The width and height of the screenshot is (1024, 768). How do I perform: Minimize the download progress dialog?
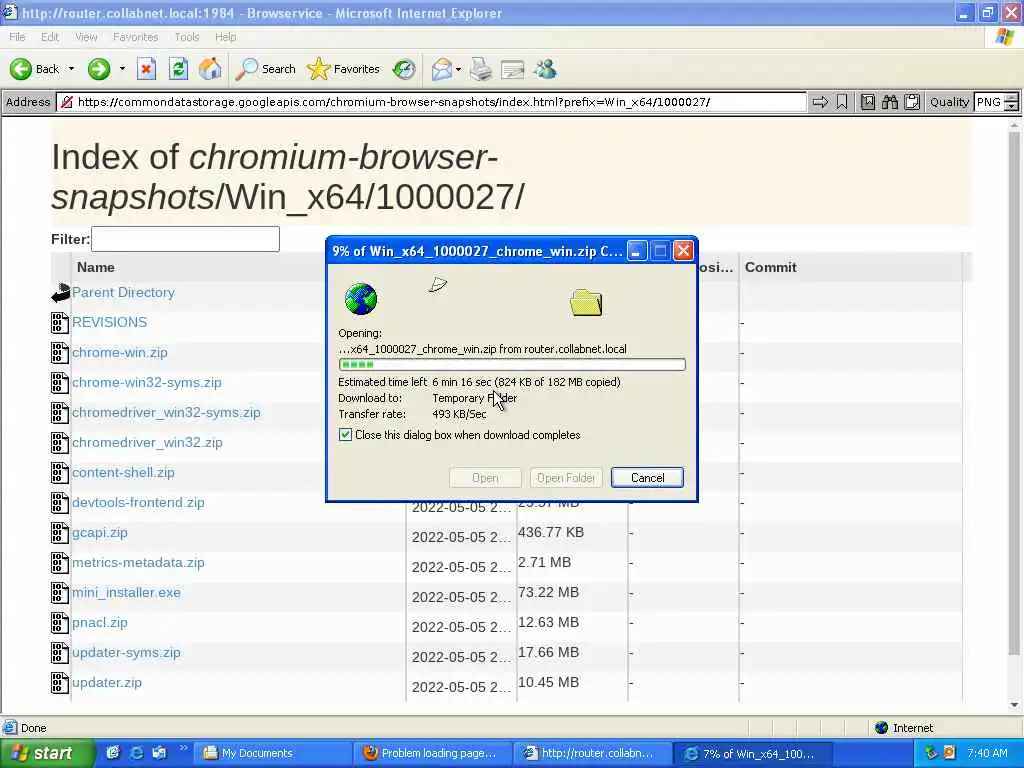[x=637, y=251]
